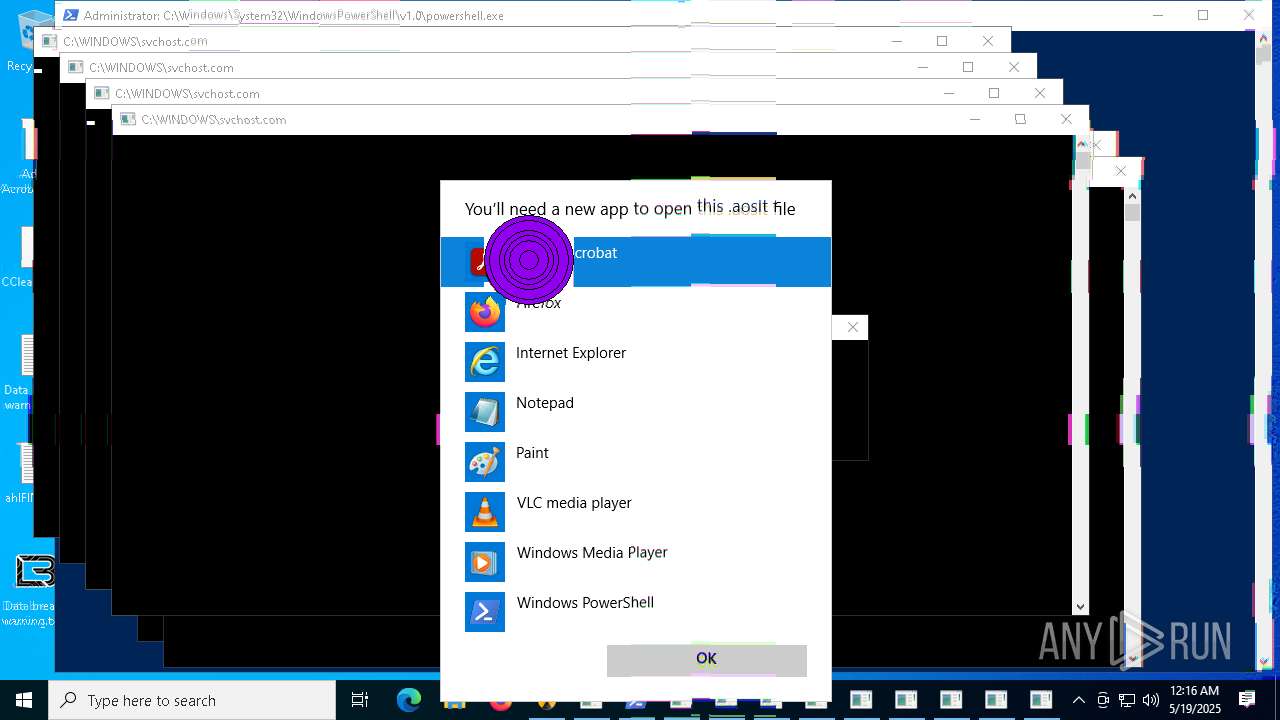Maximize the Administrator PowerShell window

point(1203,15)
